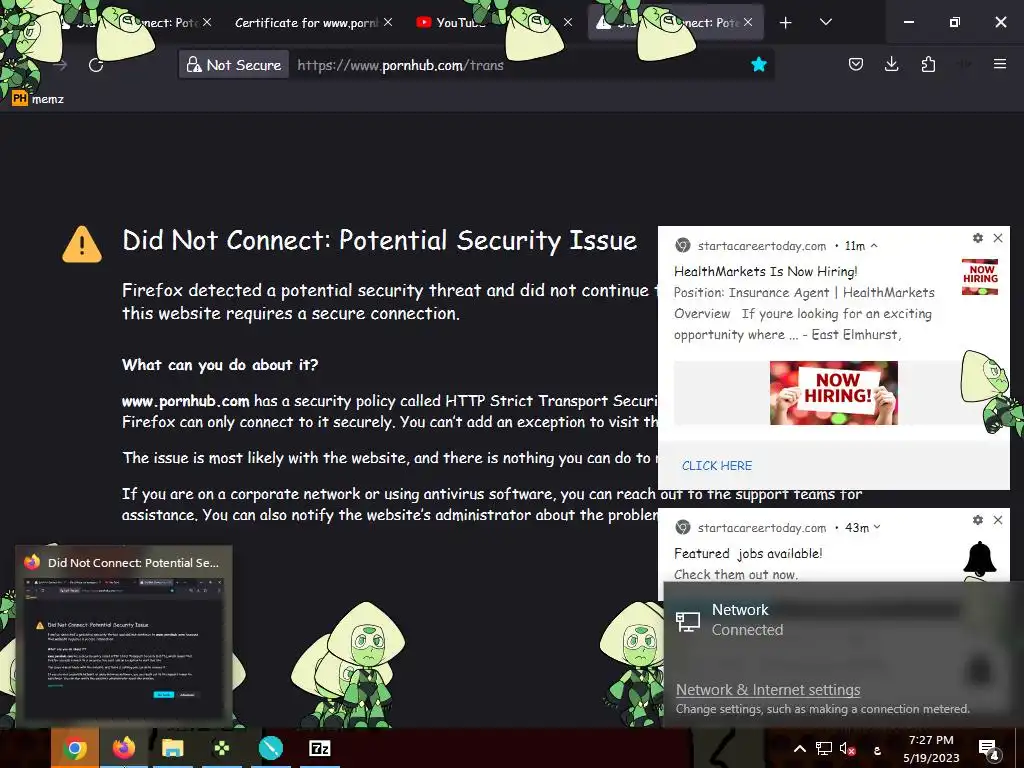This screenshot has width=1024, height=768.
Task: Open the green clover app in taskbar
Action: (221, 748)
